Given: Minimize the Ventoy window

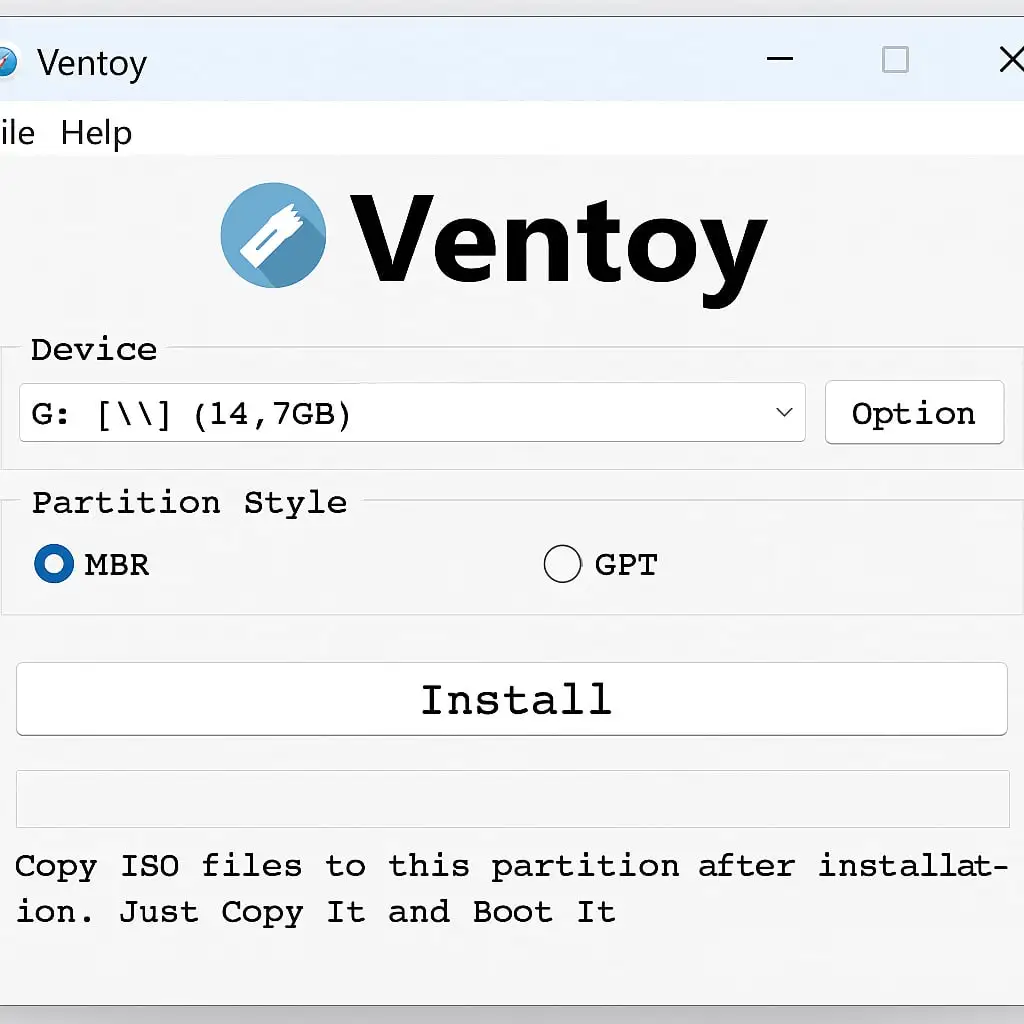Looking at the screenshot, I should pos(779,59).
